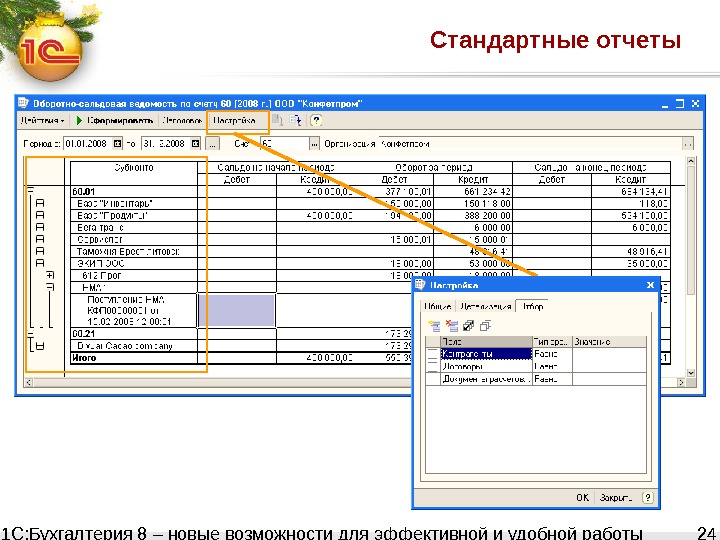Click the Значение cell for Контрагенты
This screenshot has height=540, width=720.
pos(609,354)
